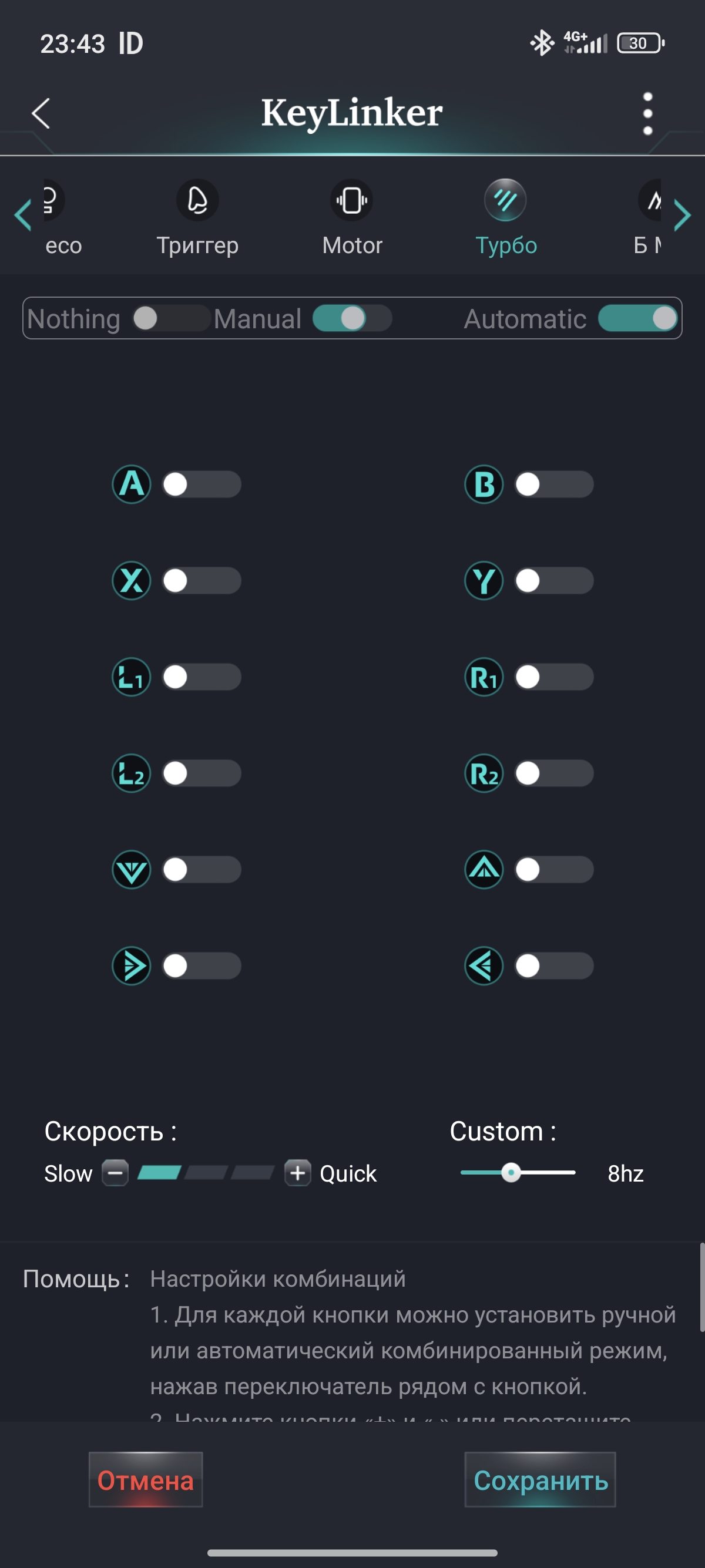
Task: Enable turbo toggle for B button
Action: 553,484
